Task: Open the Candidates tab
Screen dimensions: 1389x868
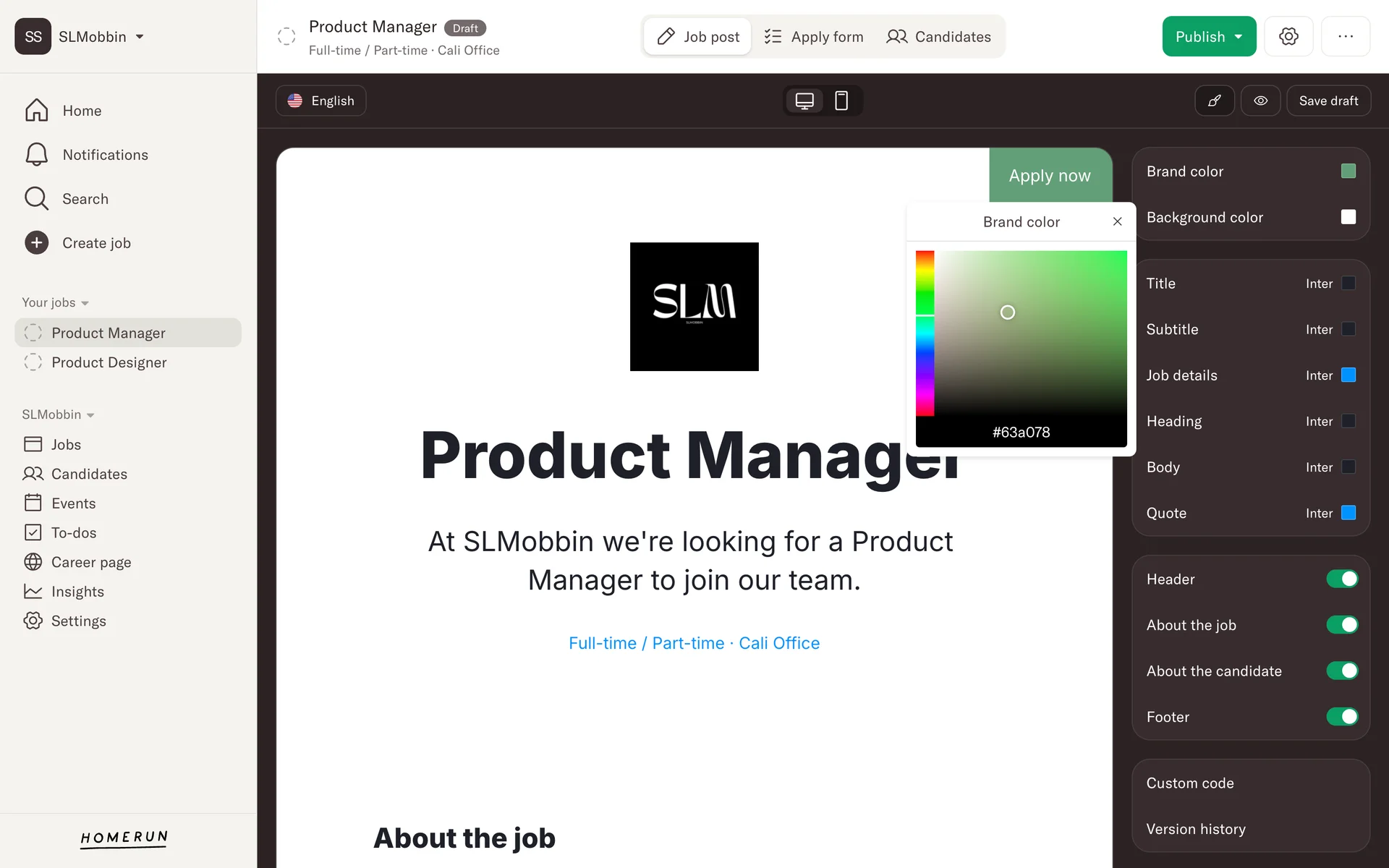Action: point(938,37)
